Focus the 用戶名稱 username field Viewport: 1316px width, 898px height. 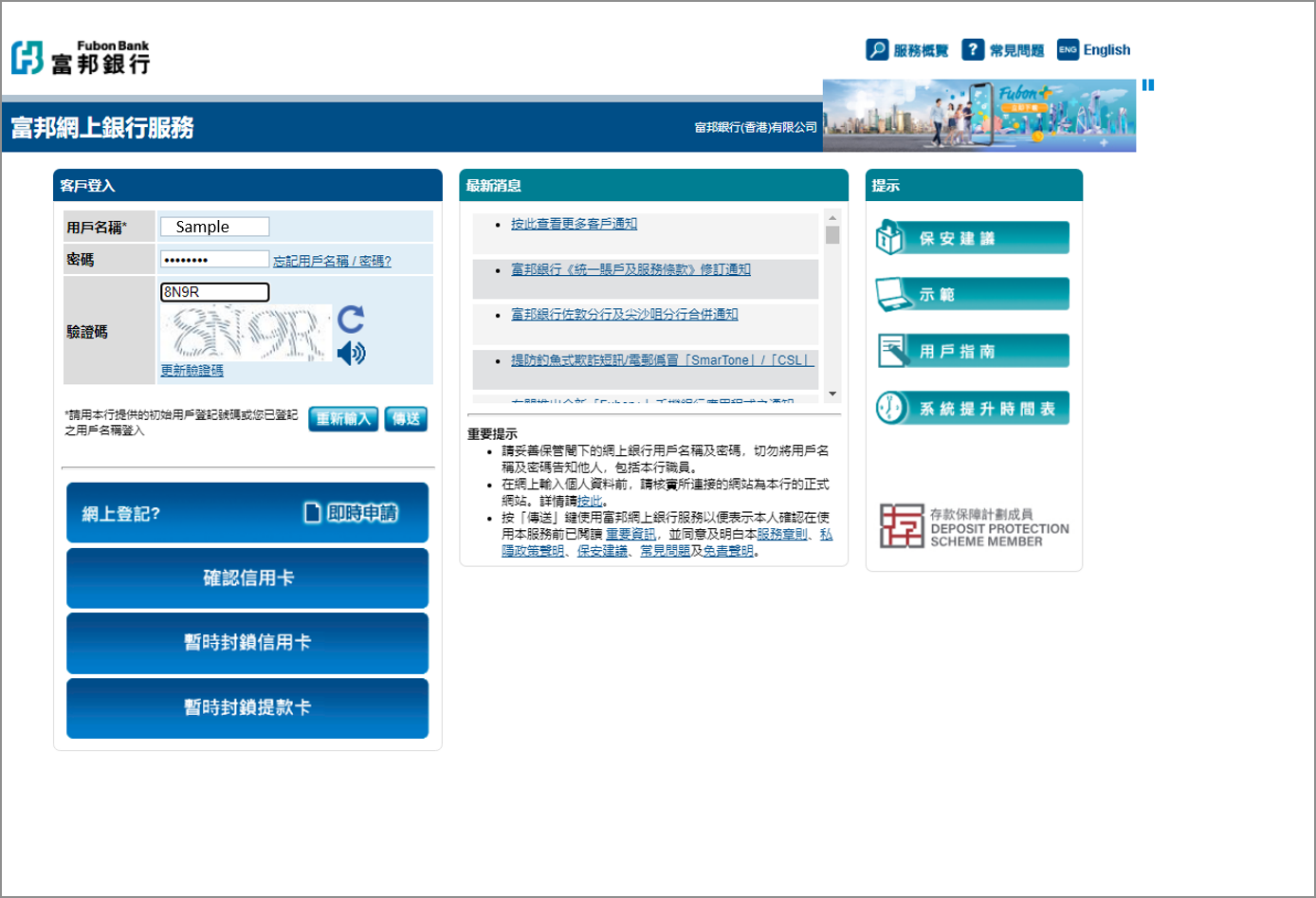tap(215, 227)
